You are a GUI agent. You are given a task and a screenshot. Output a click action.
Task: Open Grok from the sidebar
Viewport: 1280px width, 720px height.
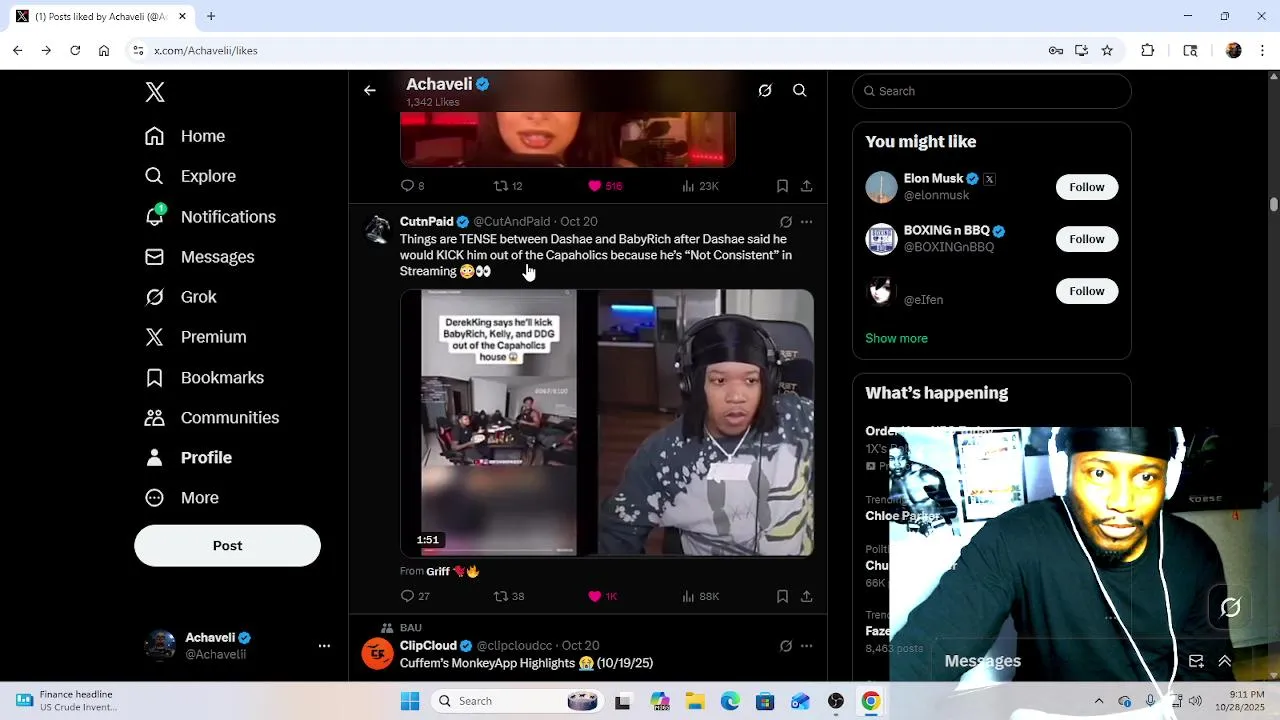180,297
